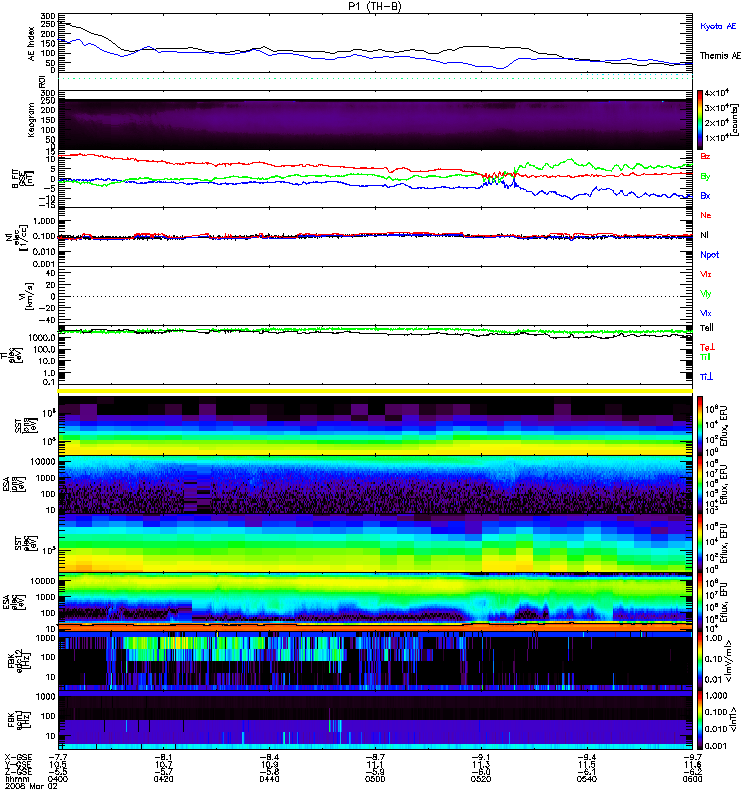Click the ESA elec [eV] axis label
The width and height of the screenshot is (750, 800).
point(14,603)
